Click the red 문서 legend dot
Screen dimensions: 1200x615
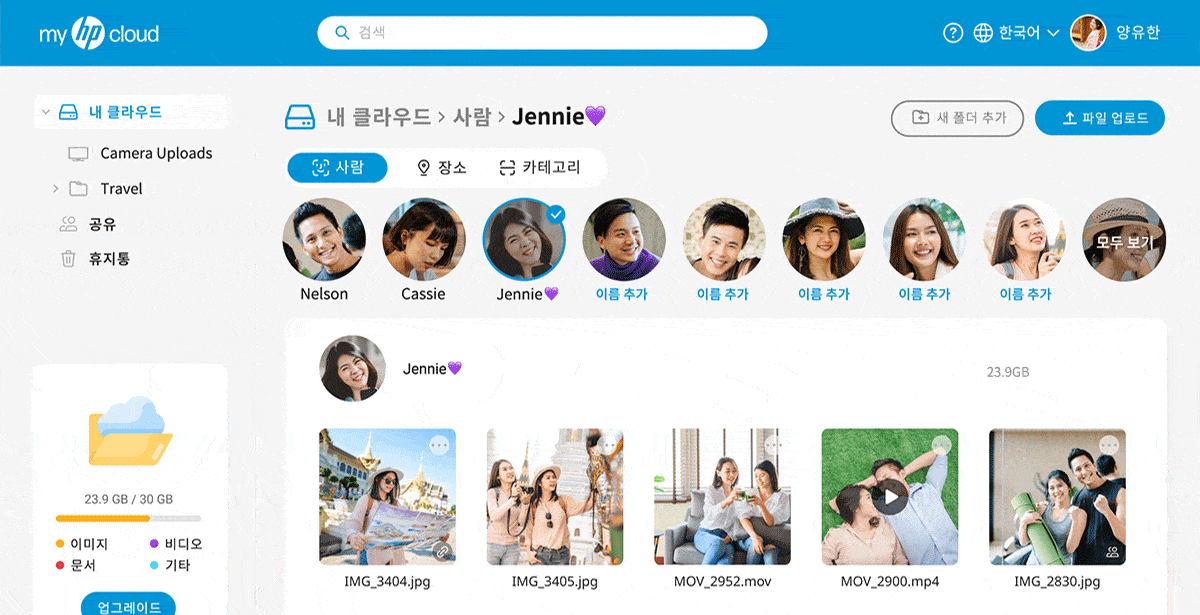[x=60, y=565]
